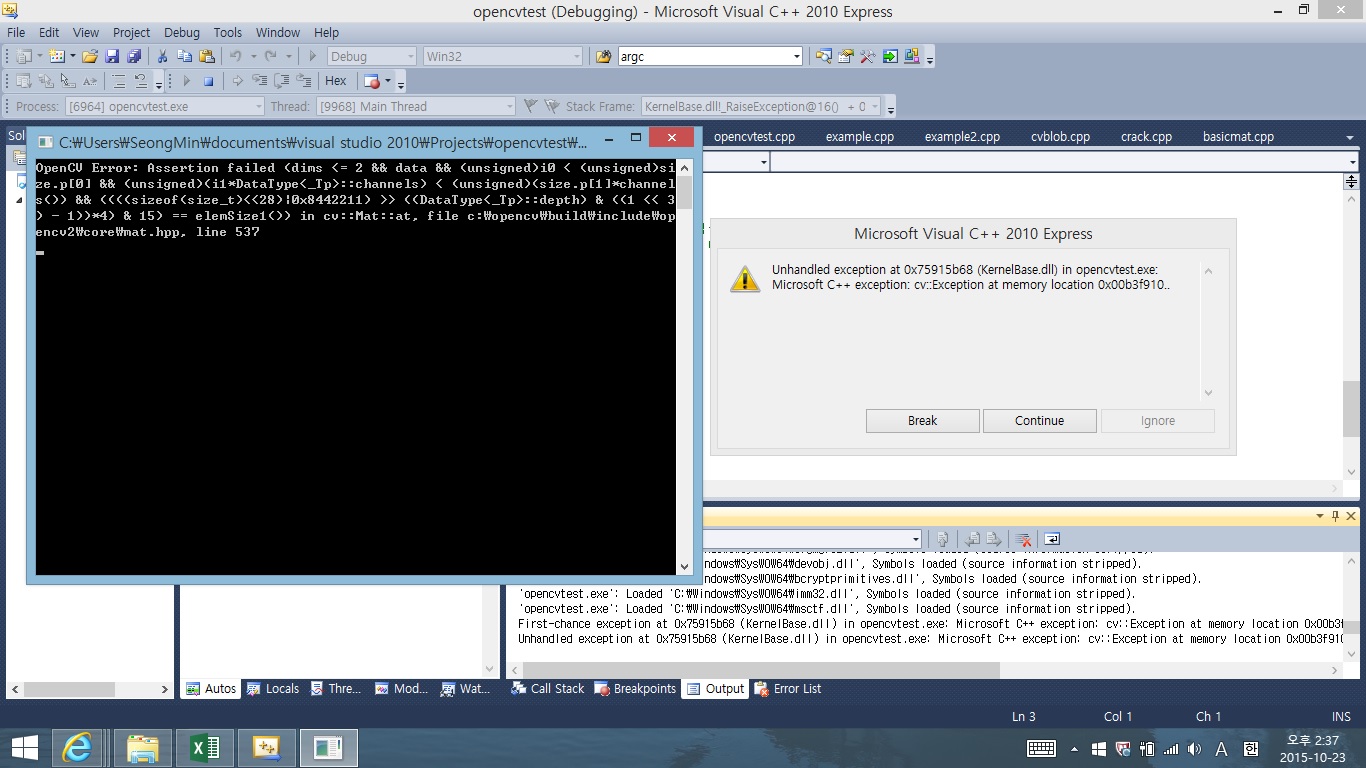Click Clear All icon in Output pane

click(1024, 539)
